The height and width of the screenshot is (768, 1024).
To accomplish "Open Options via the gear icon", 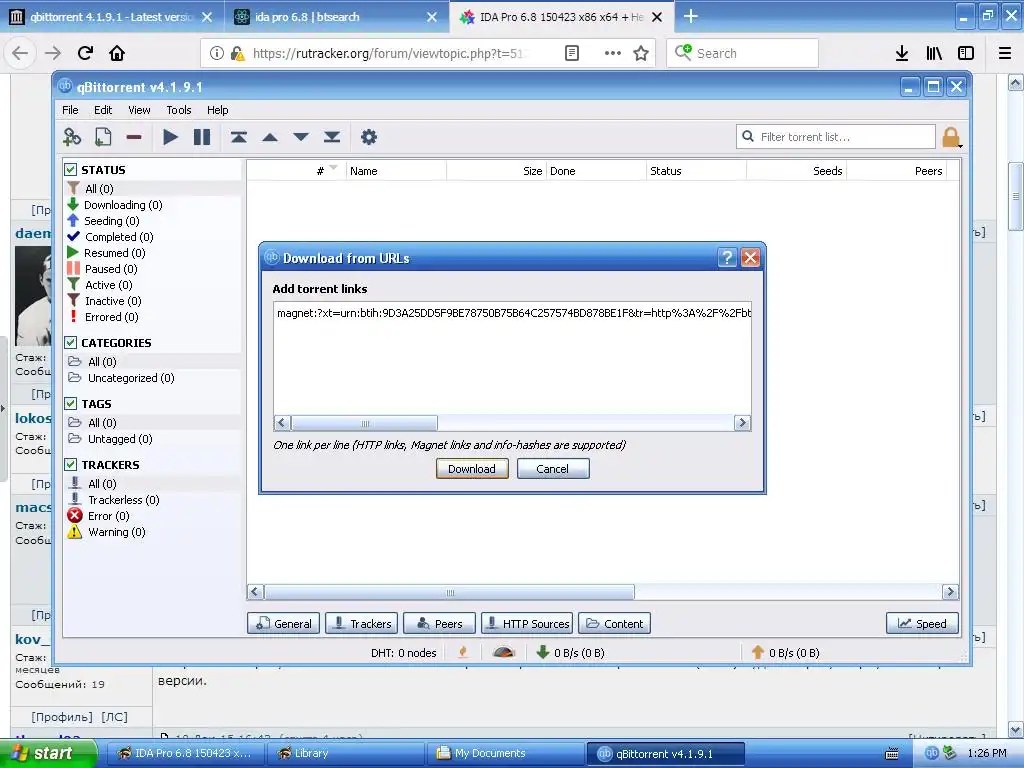I will (369, 137).
